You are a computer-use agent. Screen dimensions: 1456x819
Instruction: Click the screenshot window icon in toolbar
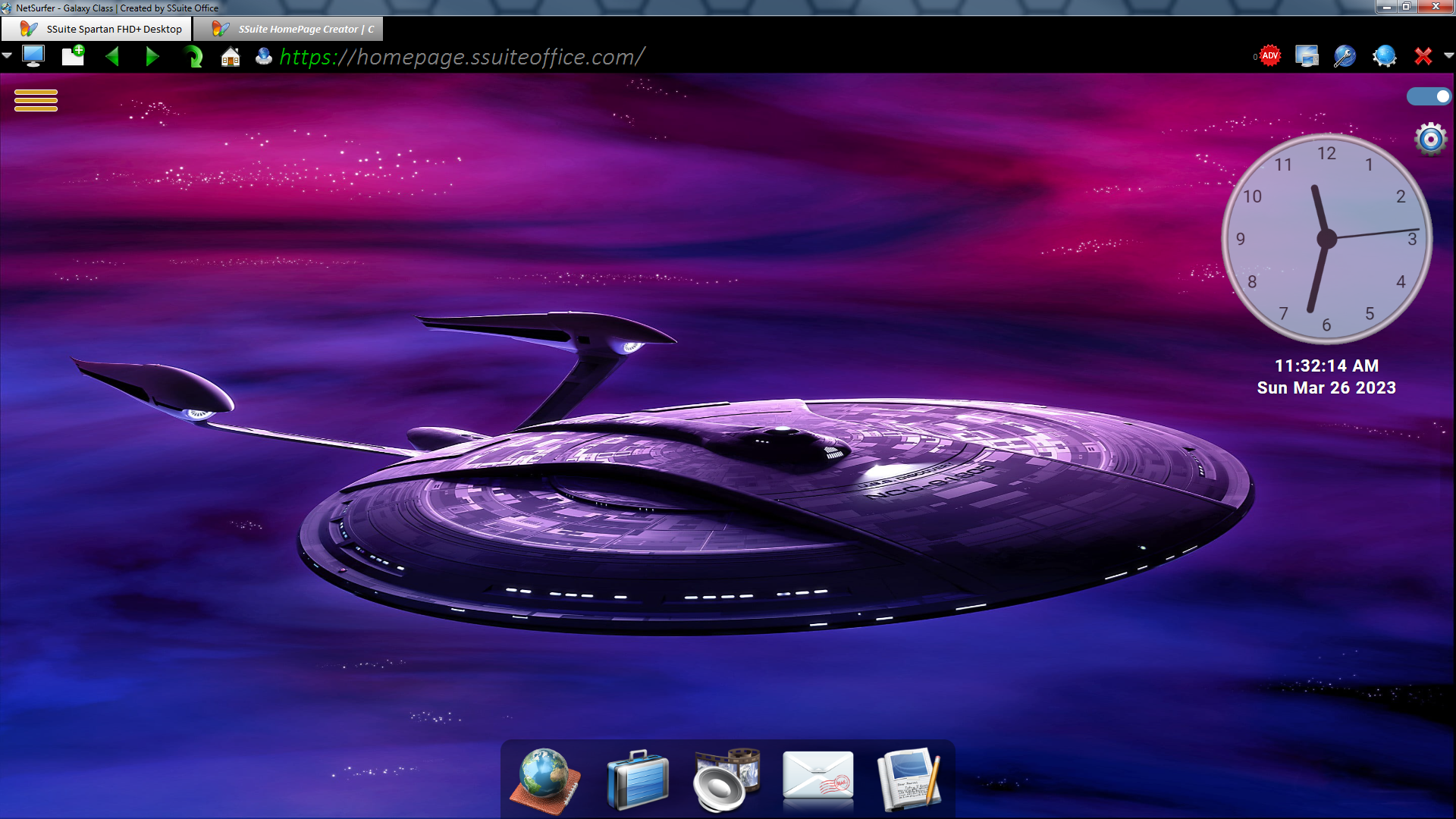point(1307,56)
